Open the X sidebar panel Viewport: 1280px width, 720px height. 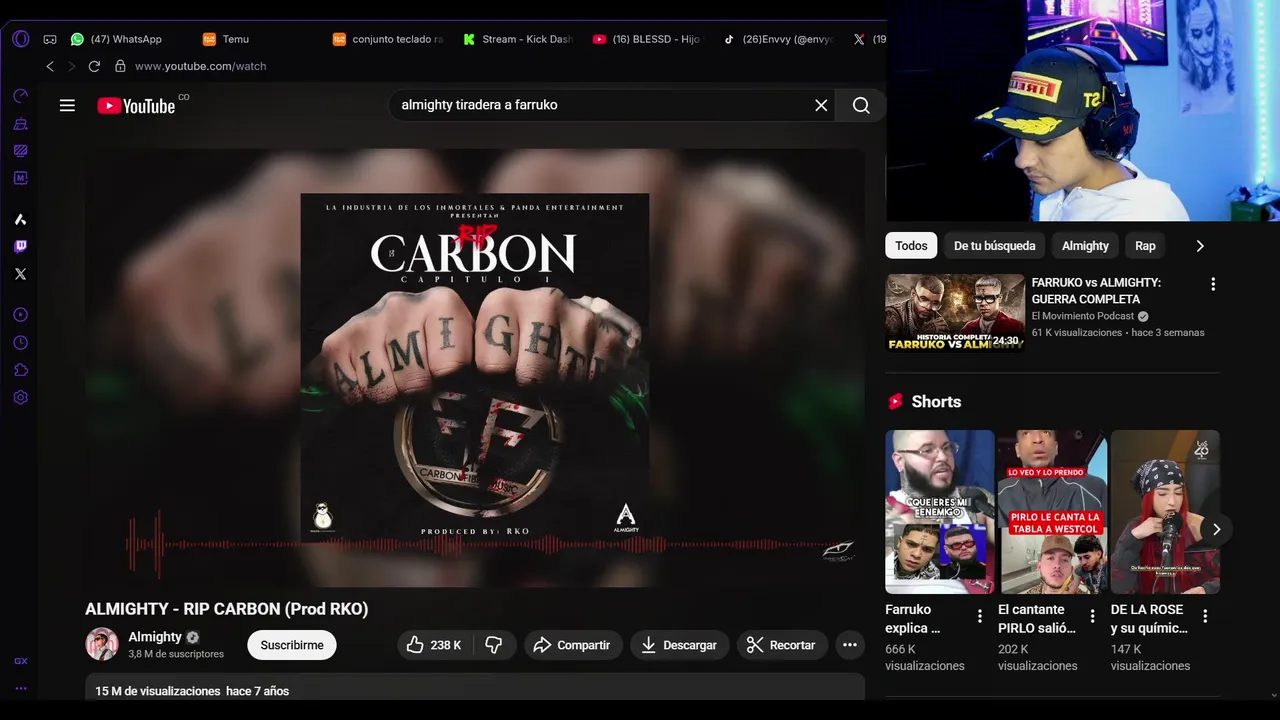pos(20,274)
